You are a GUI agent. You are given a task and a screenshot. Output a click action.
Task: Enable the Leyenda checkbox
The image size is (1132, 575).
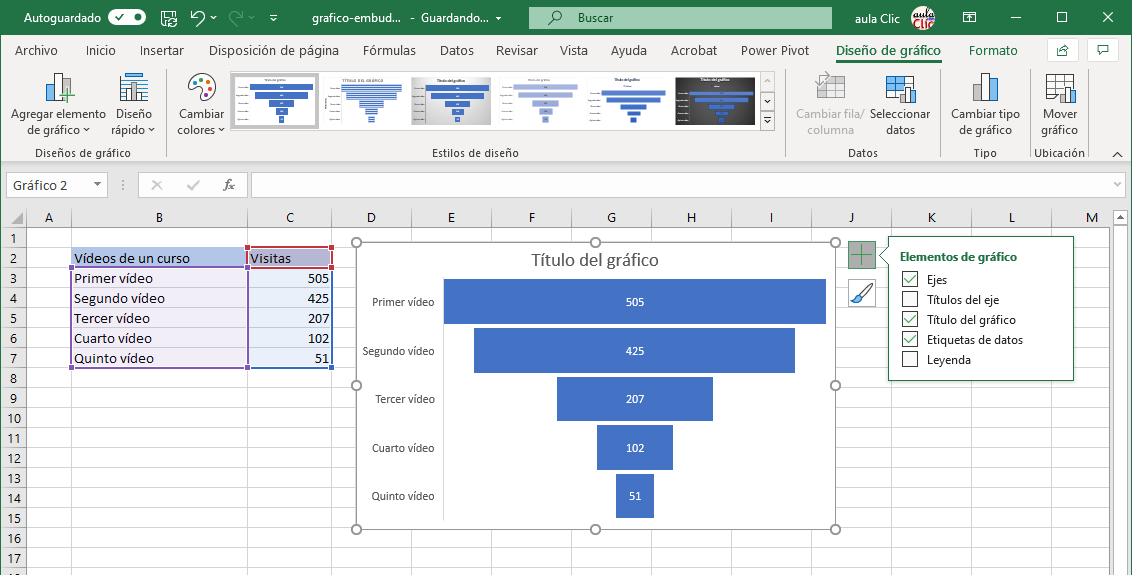coord(910,360)
